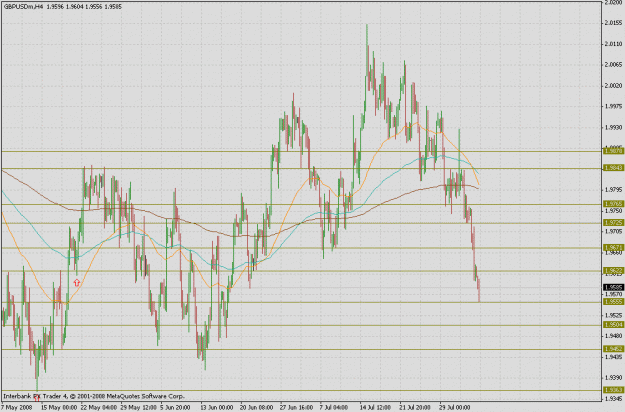Screen dimensions: 625x412
Task: Click the 1.9525 price axis label
Action: click(x=613, y=315)
